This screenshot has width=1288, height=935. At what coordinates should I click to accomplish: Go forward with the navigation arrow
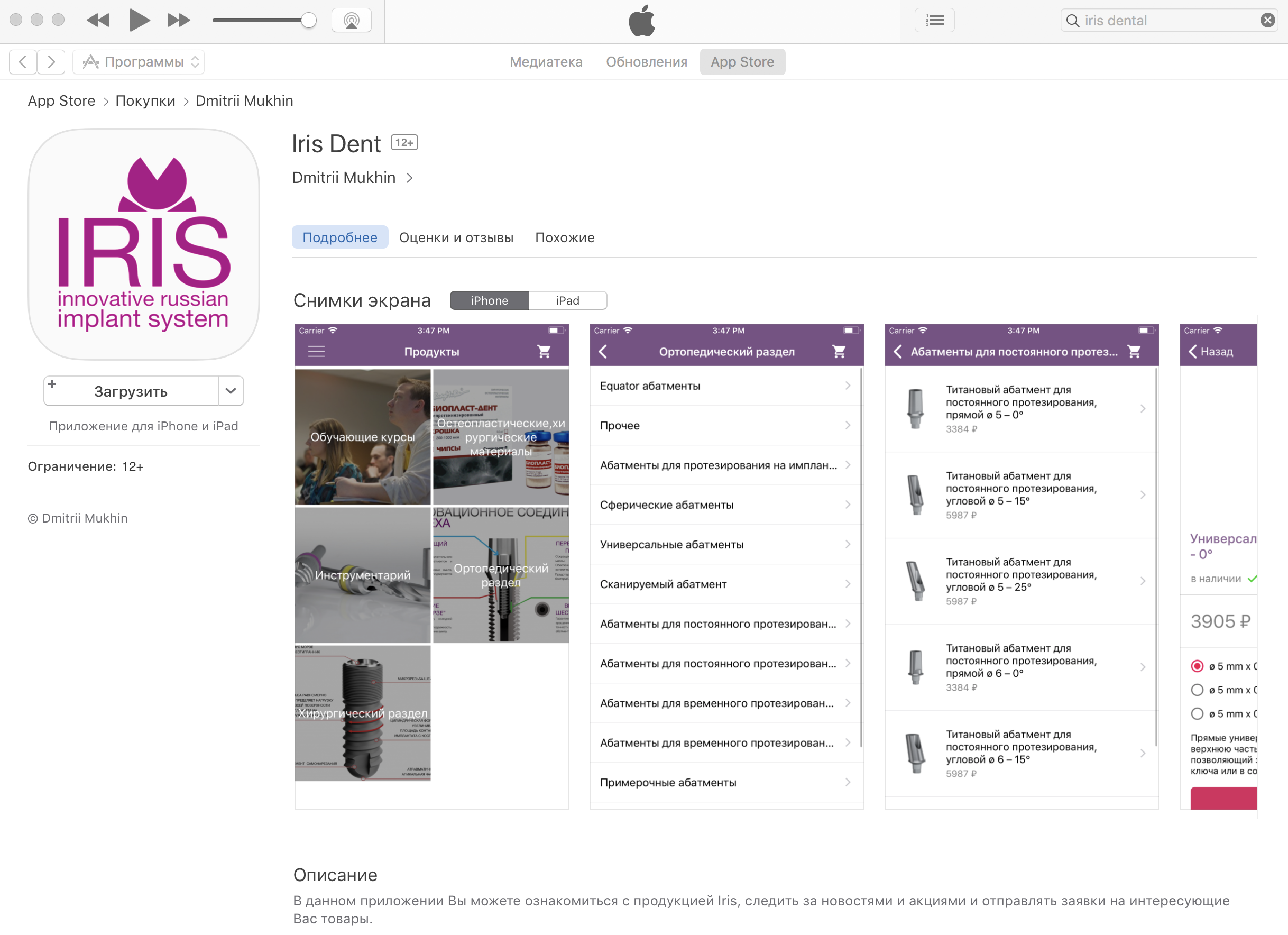(51, 61)
